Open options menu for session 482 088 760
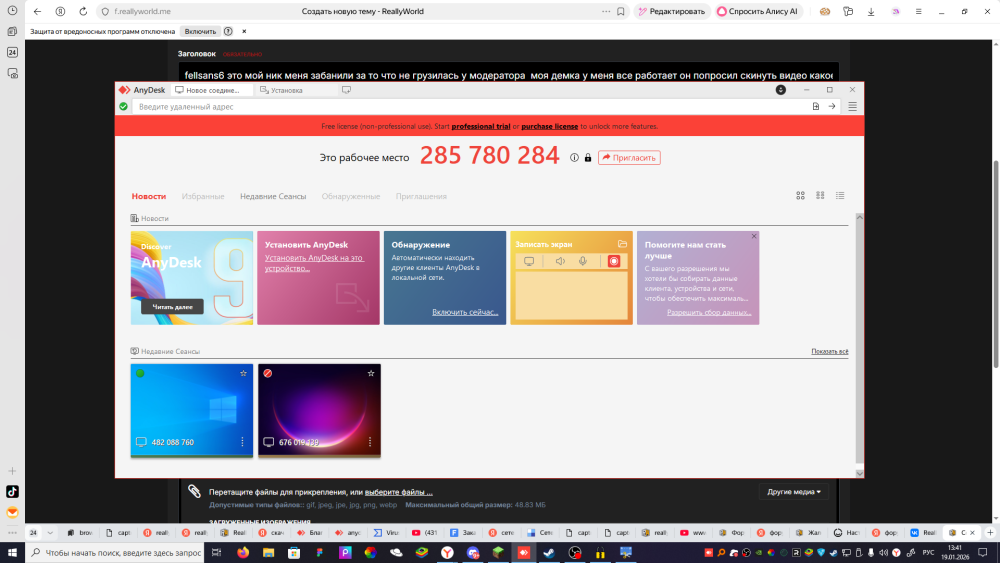 tap(242, 442)
